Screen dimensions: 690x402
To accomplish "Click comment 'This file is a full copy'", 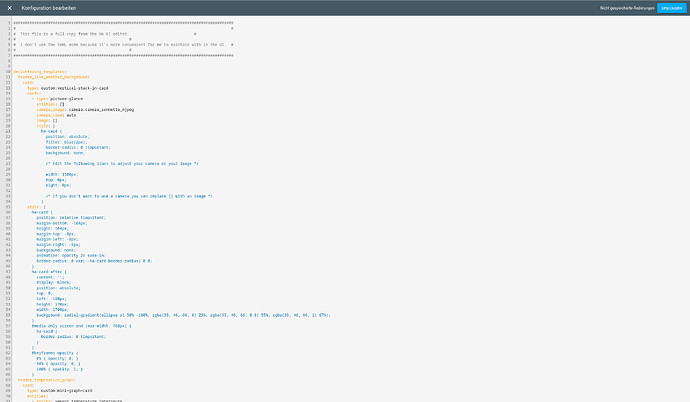I will coord(74,34).
